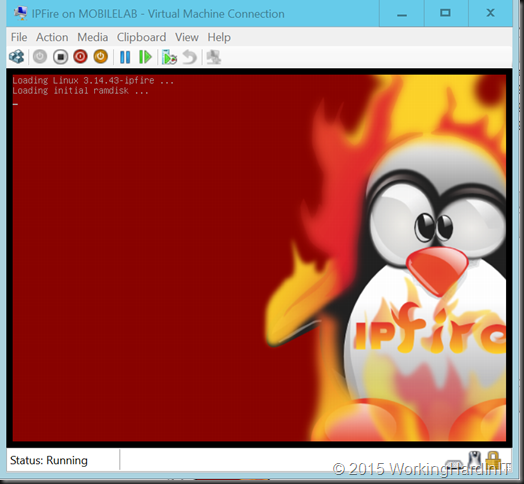Save the VM state with orange button

[x=101, y=57]
